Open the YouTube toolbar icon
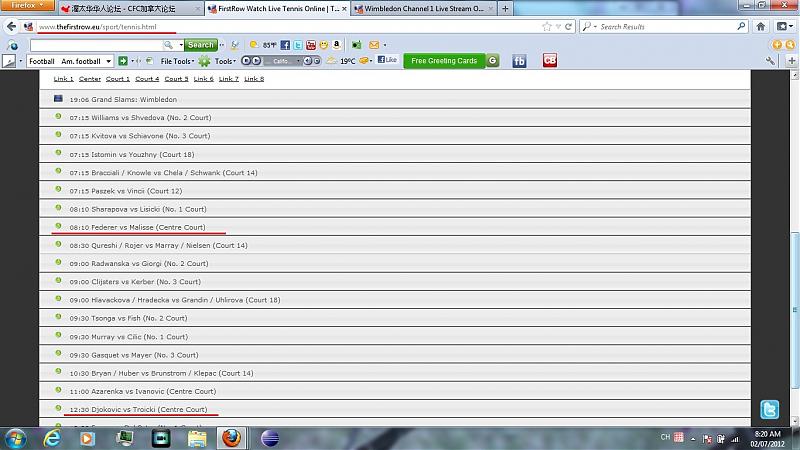The image size is (800, 450). point(311,45)
